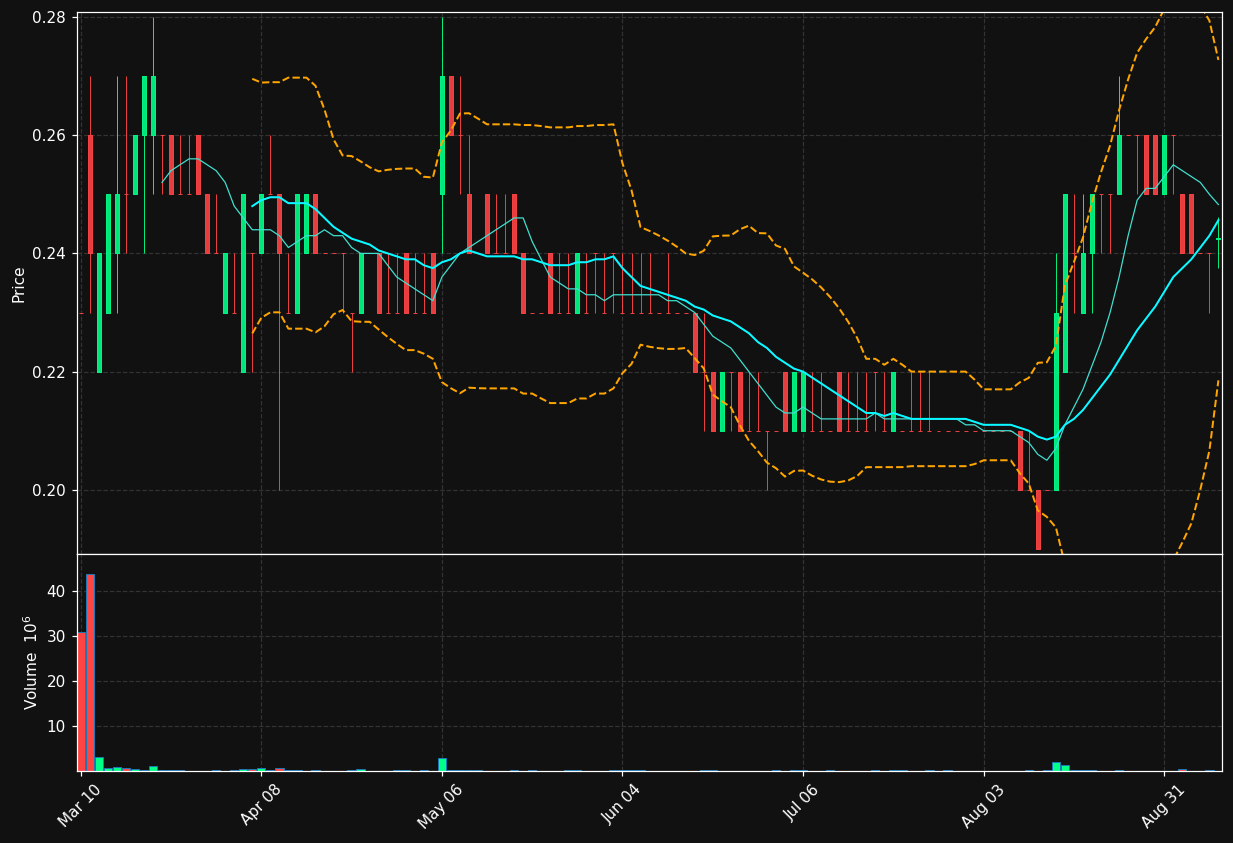Click the Apr 08 date label
The width and height of the screenshot is (1233, 843).
260,804
